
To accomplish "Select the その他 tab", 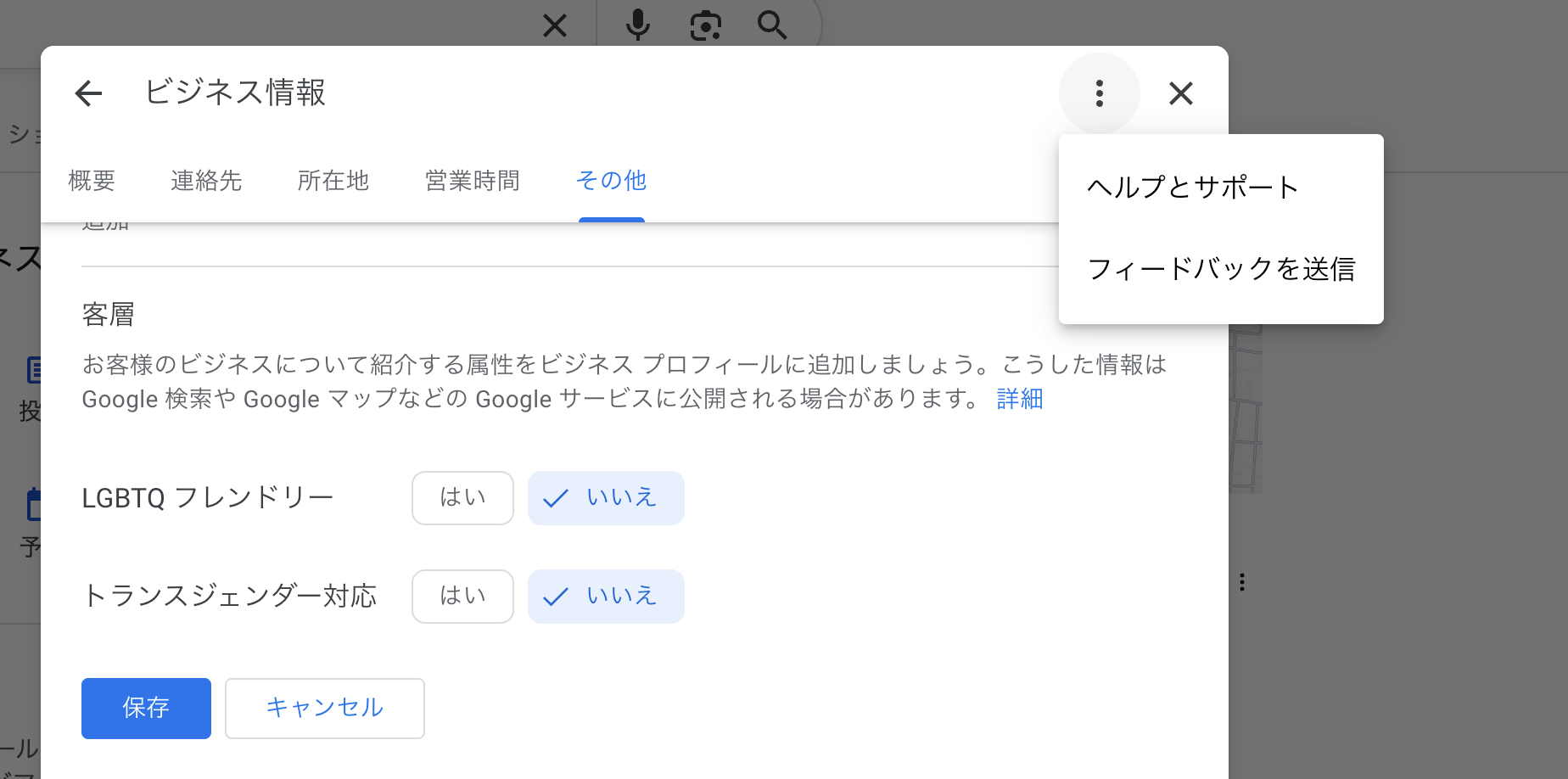I will tap(611, 181).
